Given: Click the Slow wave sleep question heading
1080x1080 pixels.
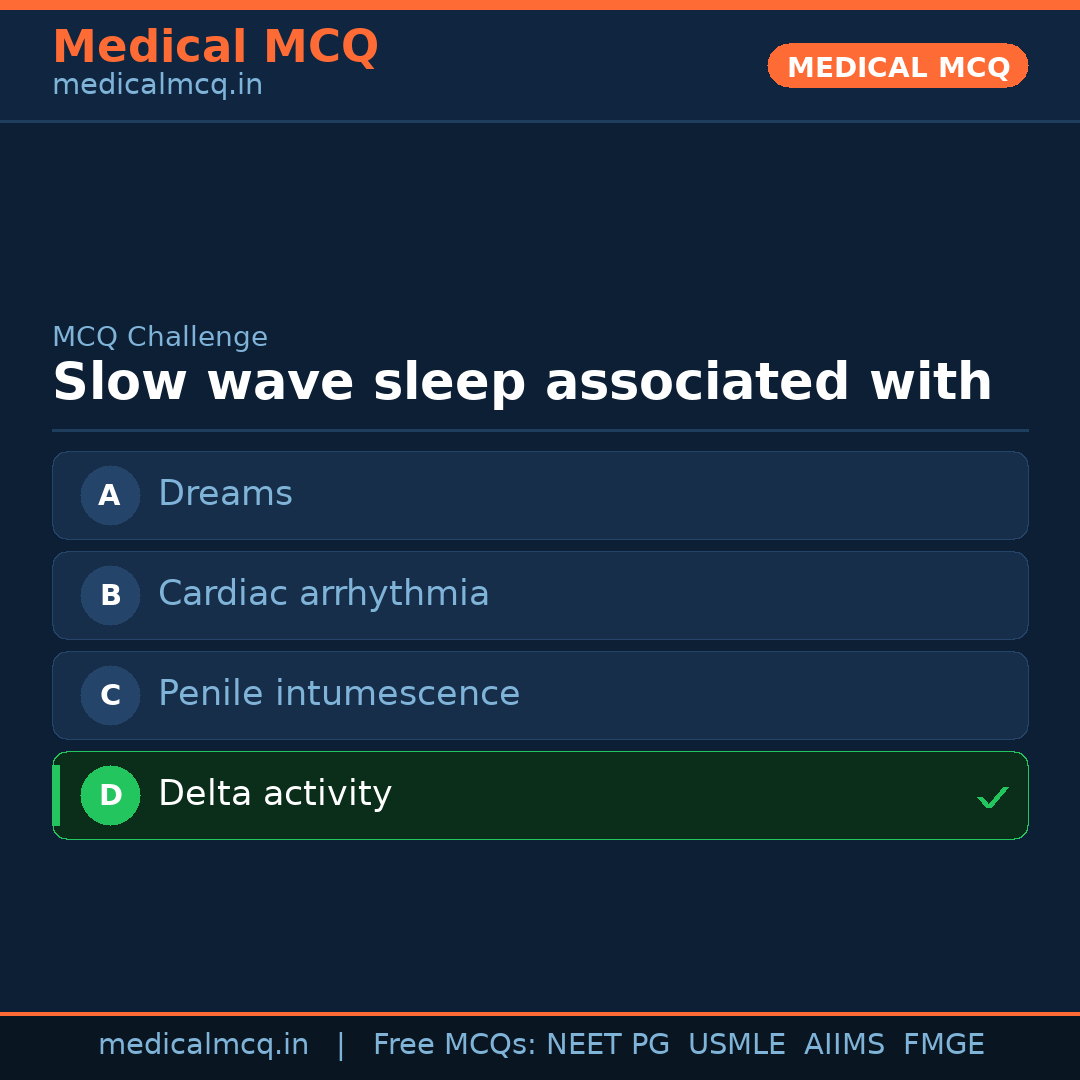Looking at the screenshot, I should point(522,383).
